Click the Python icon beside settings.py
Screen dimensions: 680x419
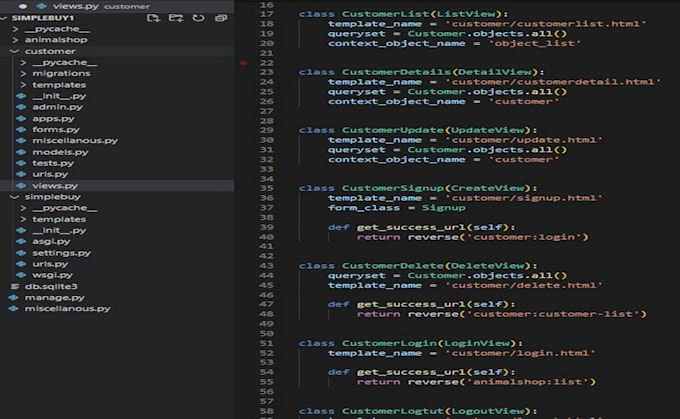click(x=21, y=253)
